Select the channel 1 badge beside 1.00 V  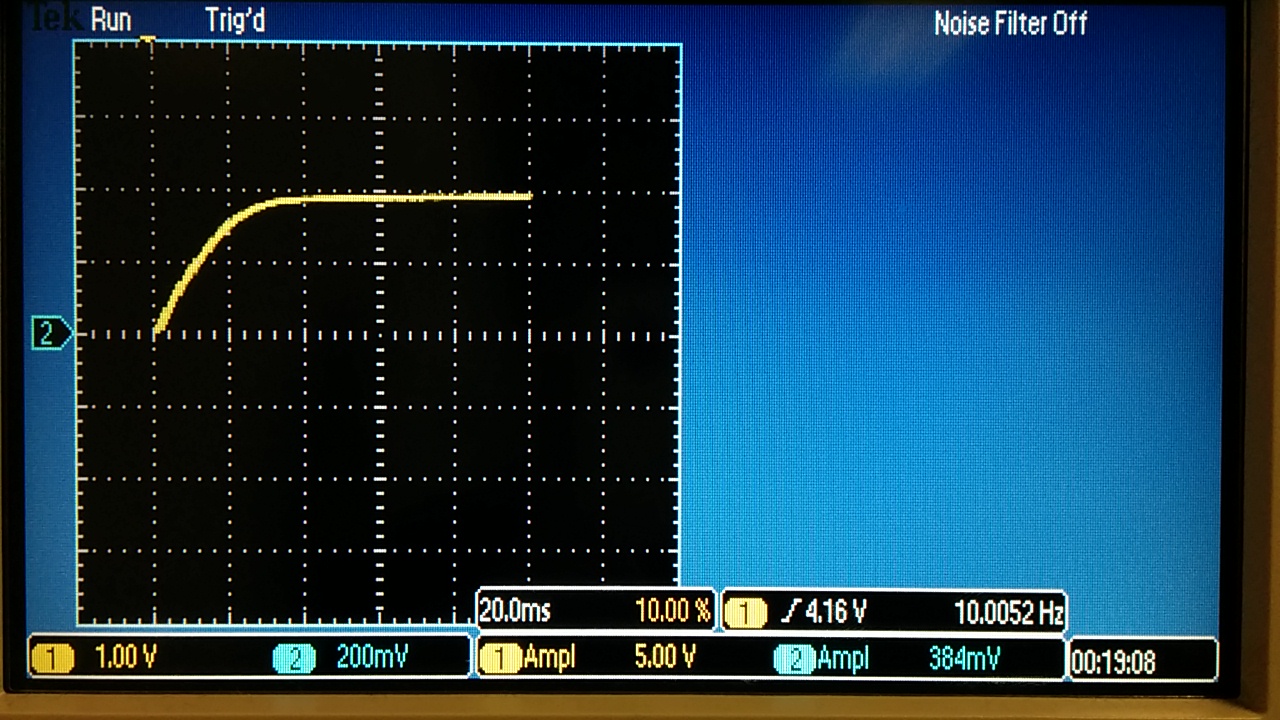tap(53, 658)
